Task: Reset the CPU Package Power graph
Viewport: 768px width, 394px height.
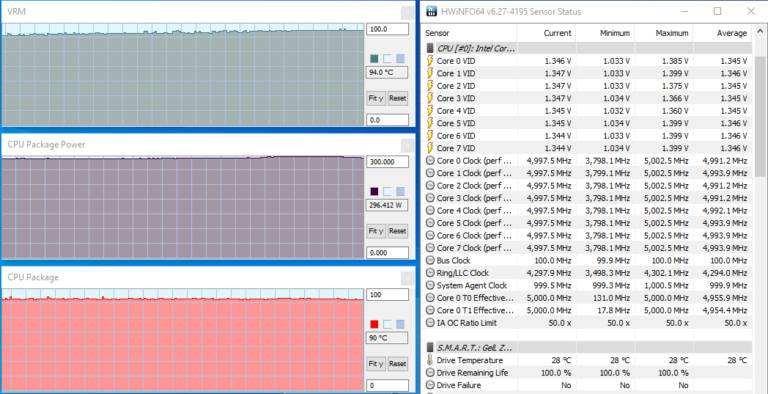Action: (x=398, y=231)
